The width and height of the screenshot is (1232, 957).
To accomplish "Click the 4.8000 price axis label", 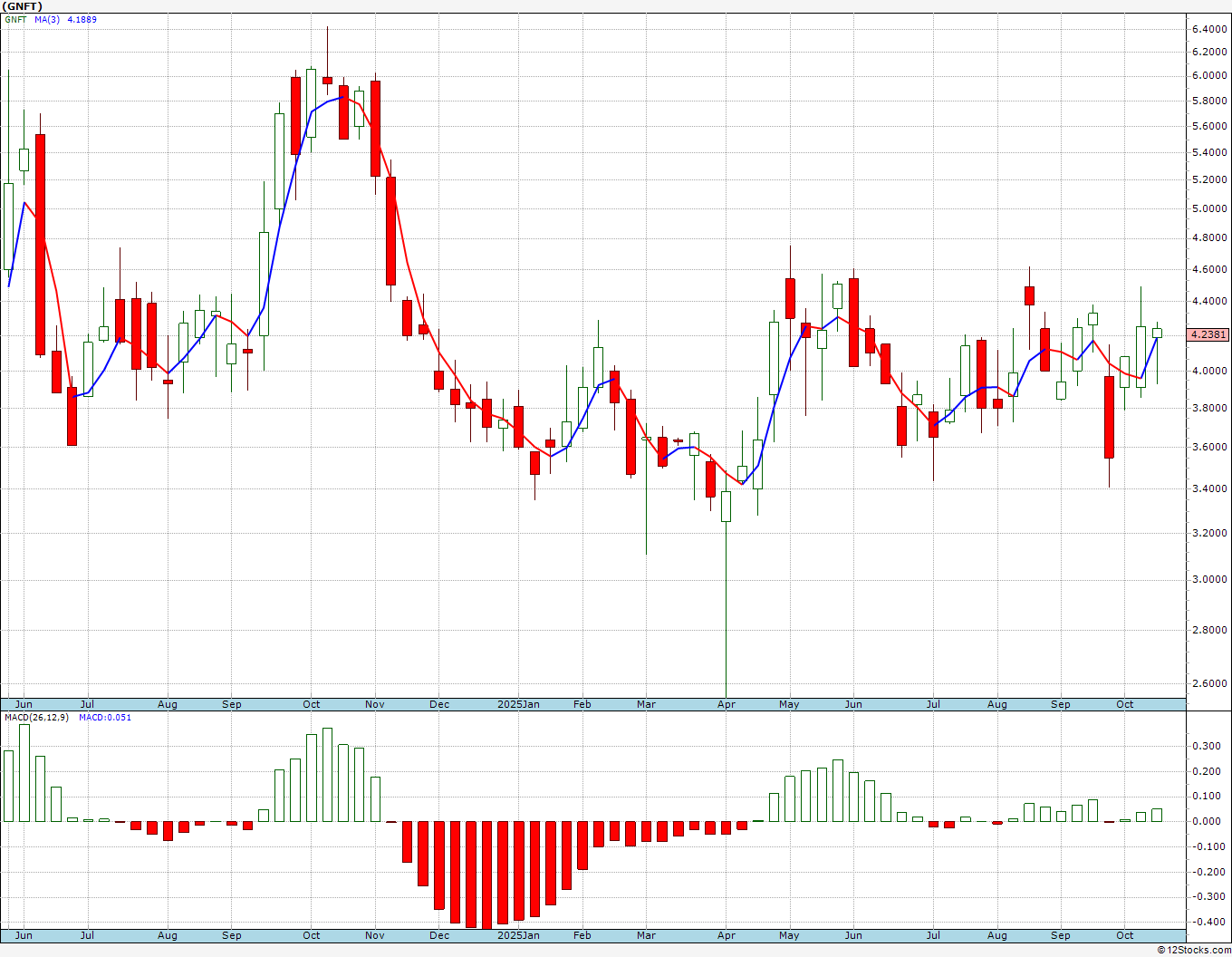I will [x=1209, y=238].
